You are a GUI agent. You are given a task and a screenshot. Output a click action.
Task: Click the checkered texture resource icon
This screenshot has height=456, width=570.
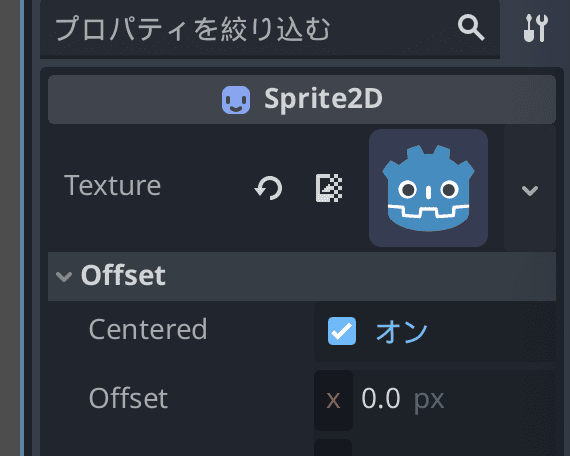pos(329,188)
